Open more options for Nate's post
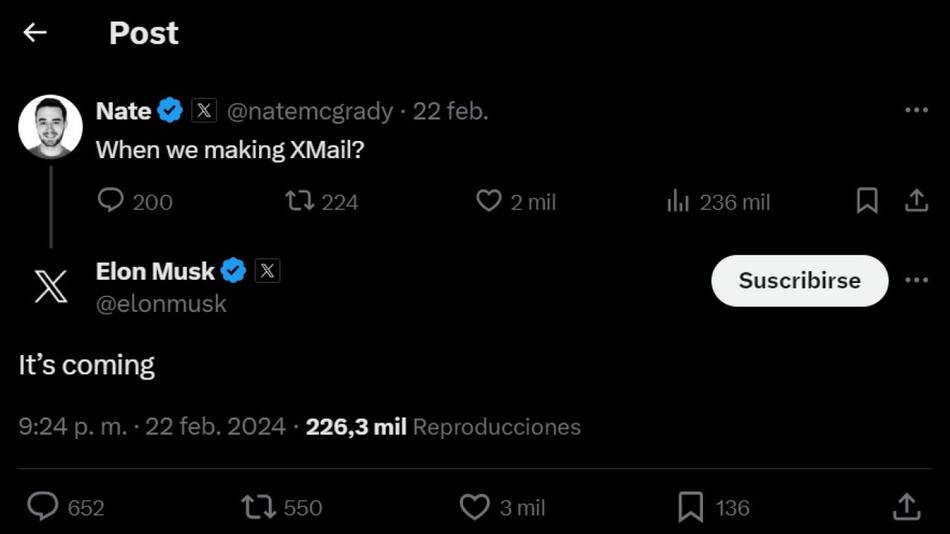Screen dimensions: 950x534 pos(916,110)
